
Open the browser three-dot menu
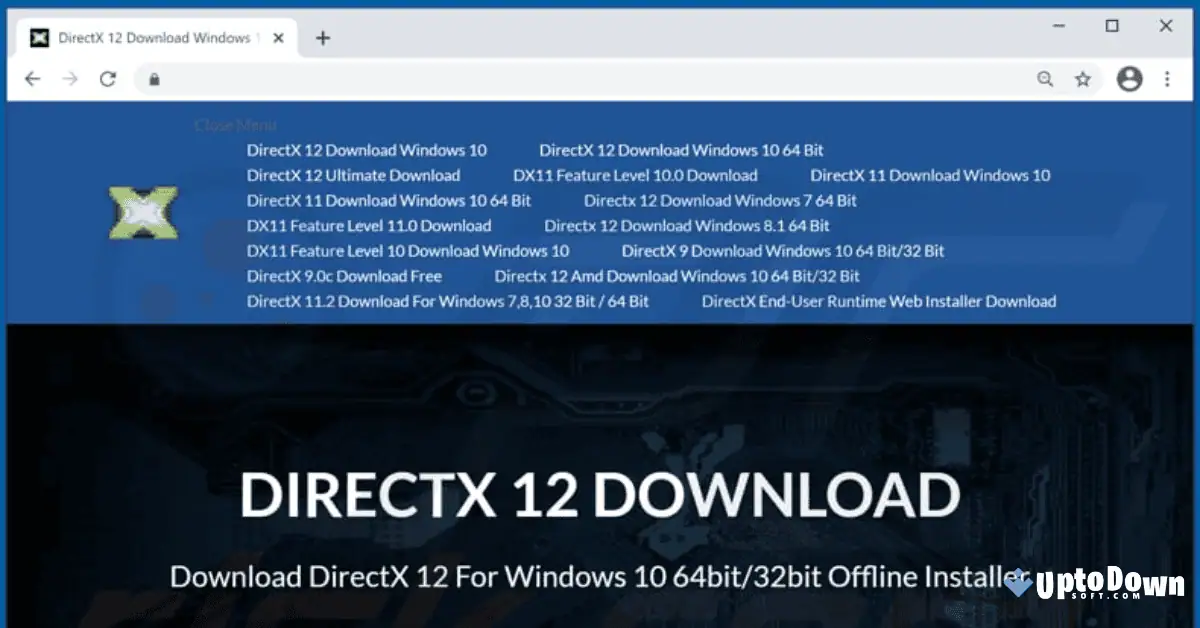pyautogui.click(x=1167, y=78)
